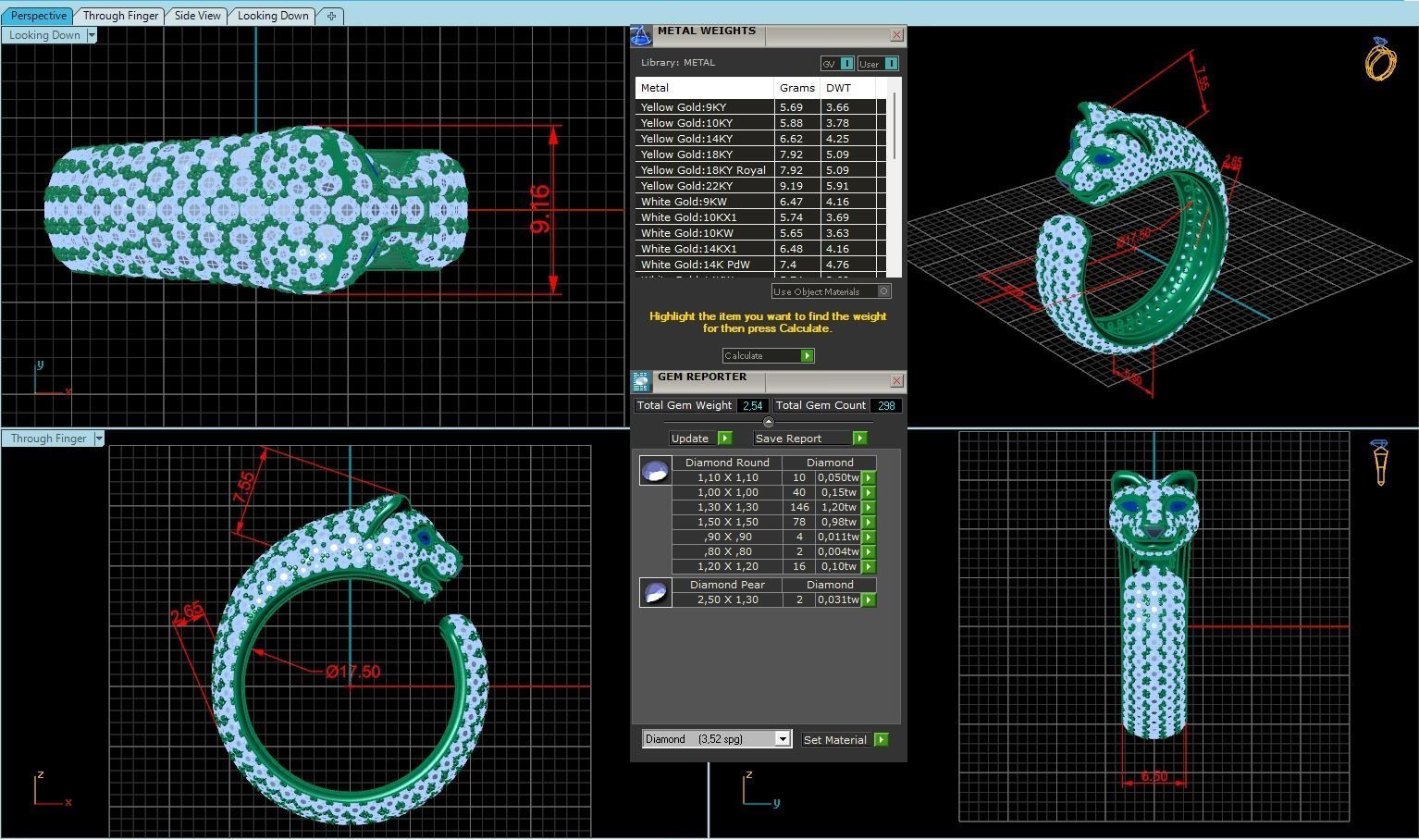The image size is (1419, 840).
Task: Select the Yellow Gold:14KY row
Action: tap(760, 139)
